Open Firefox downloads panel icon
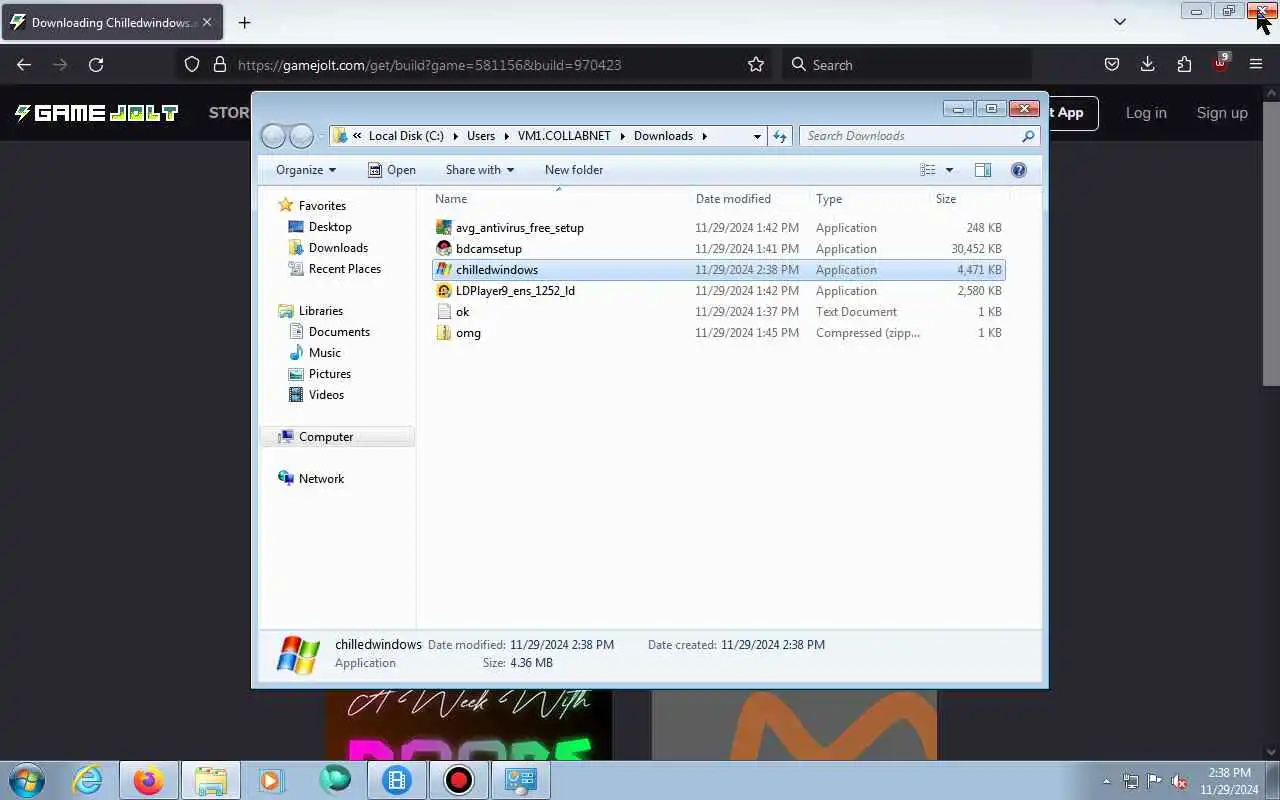This screenshot has height=800, width=1280. point(1148,64)
